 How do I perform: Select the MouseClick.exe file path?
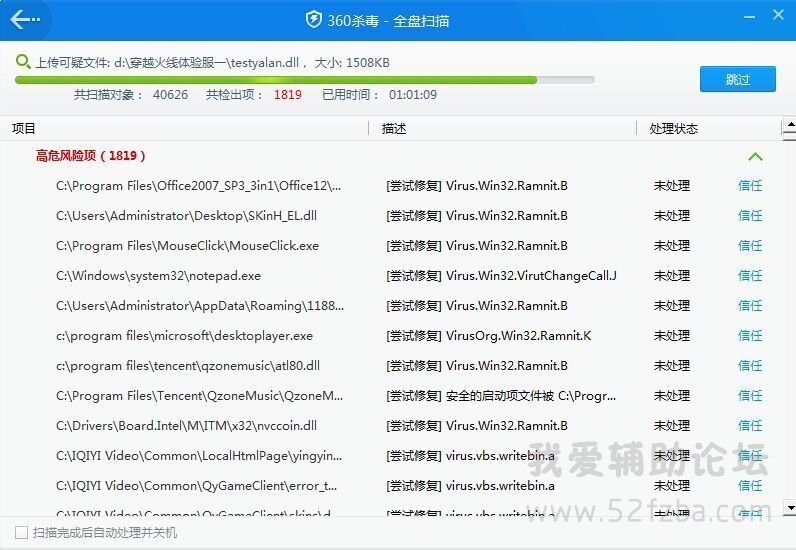tap(187, 246)
